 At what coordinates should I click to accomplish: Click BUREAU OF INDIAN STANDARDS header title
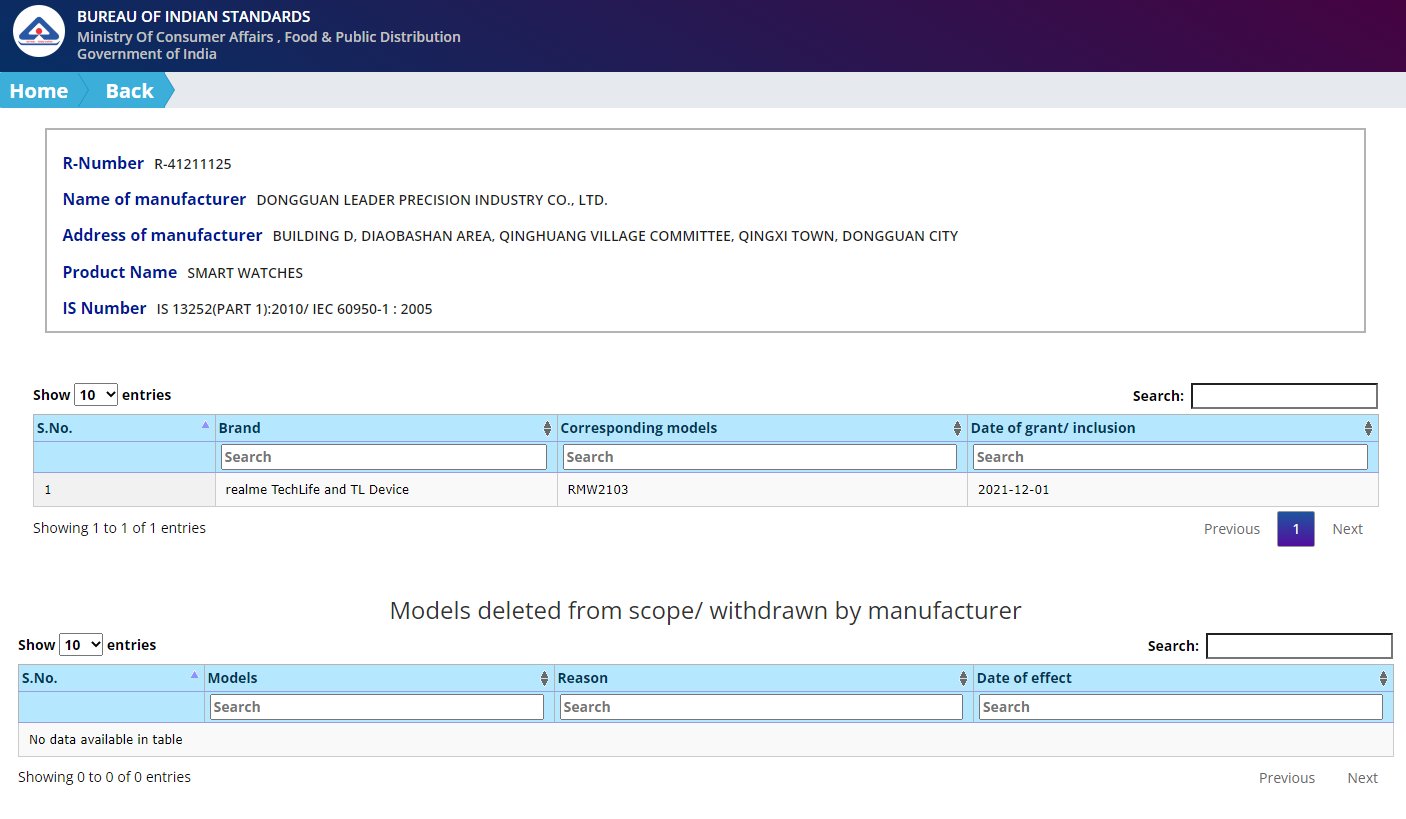tap(193, 17)
